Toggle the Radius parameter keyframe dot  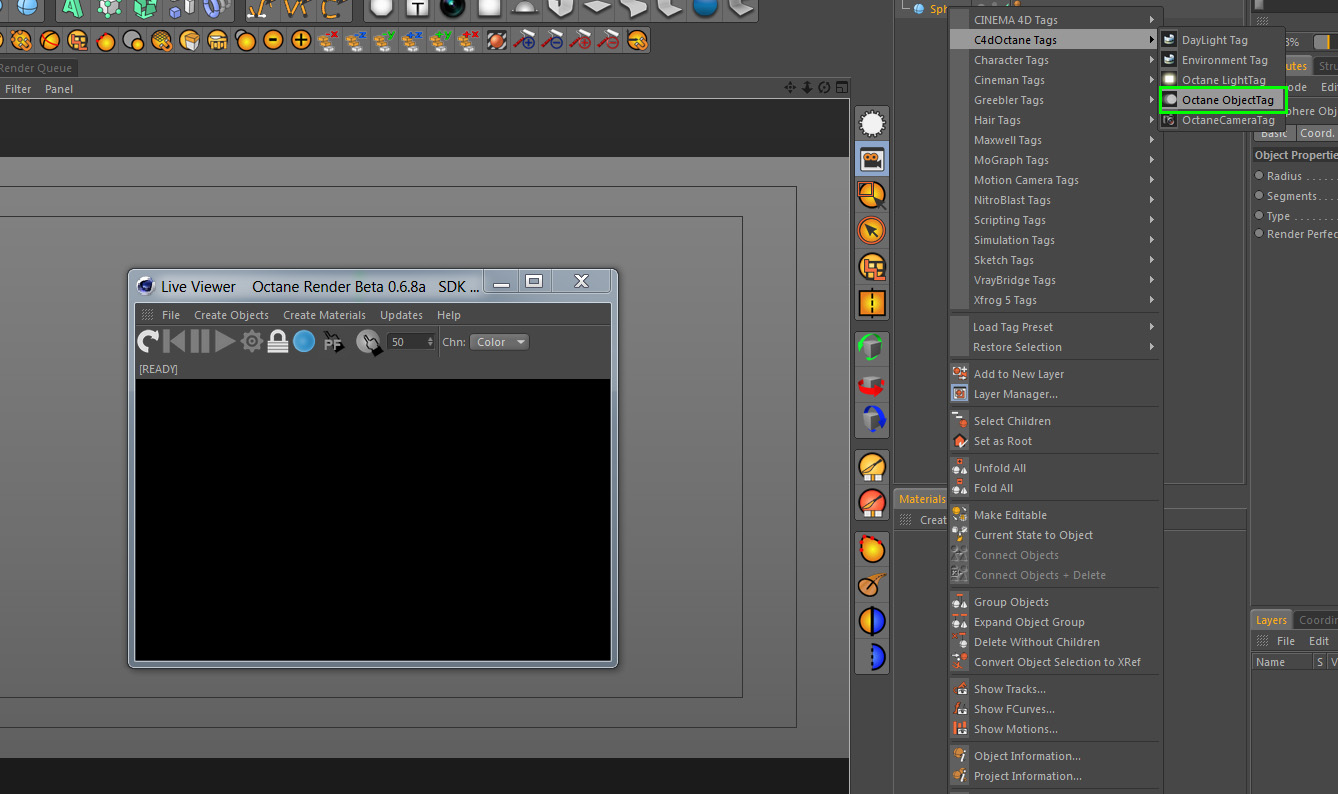tap(1260, 176)
